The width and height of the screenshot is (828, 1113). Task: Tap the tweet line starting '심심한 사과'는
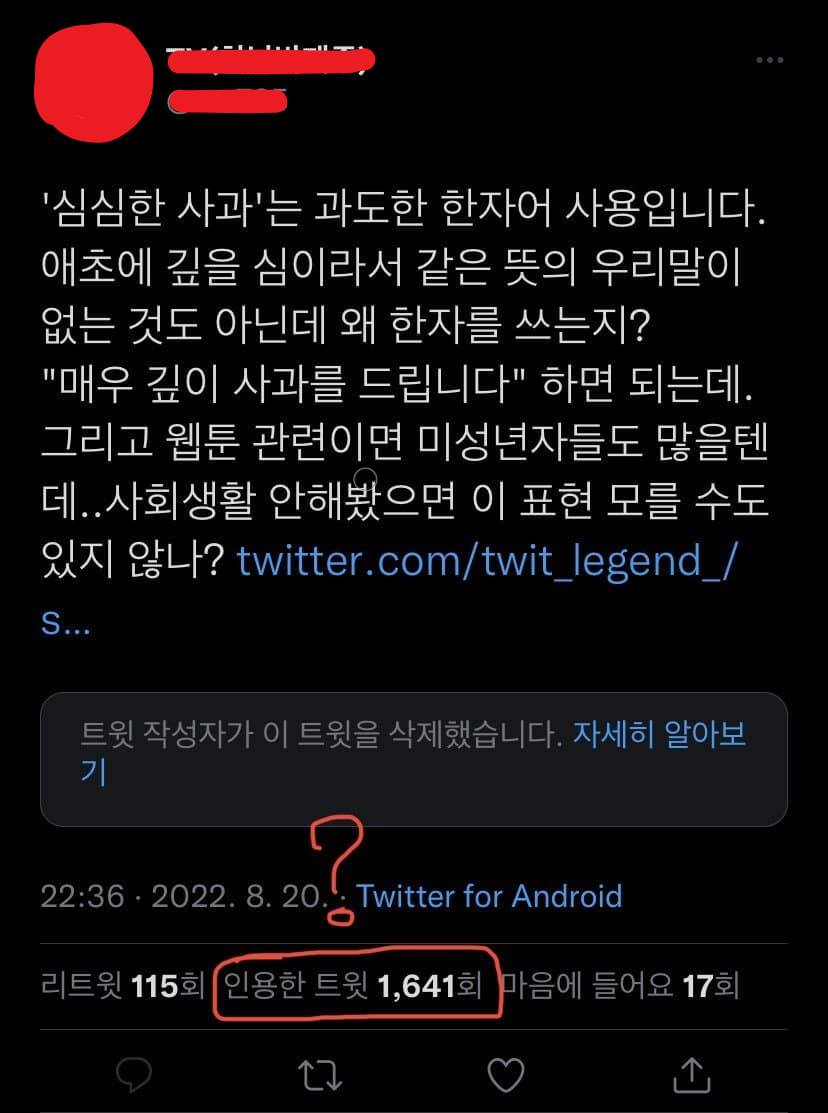pyautogui.click(x=403, y=209)
